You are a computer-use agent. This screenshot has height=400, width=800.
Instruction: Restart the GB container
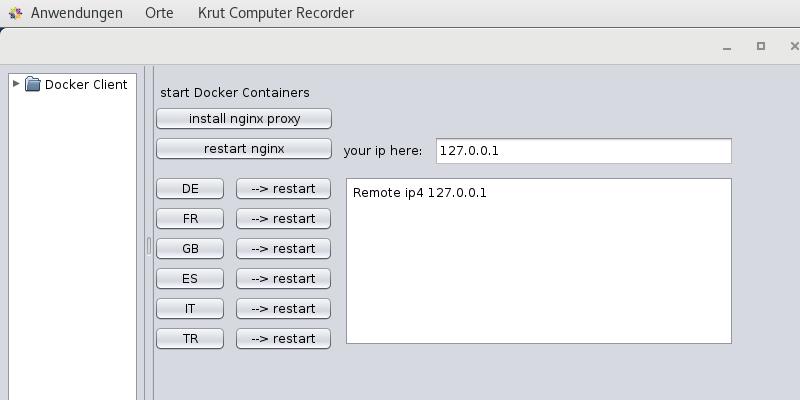point(283,249)
